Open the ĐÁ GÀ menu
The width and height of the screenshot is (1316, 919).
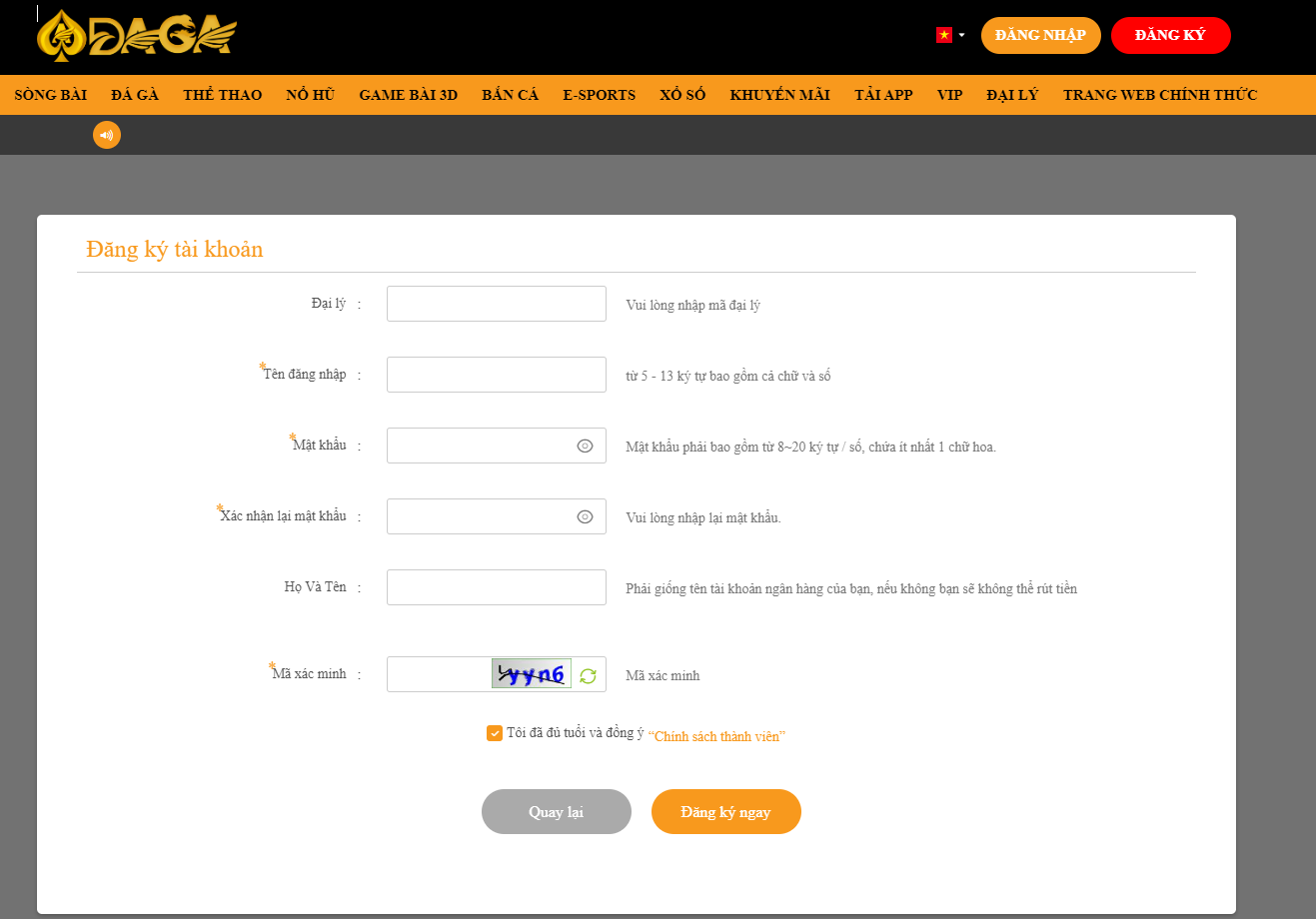pyautogui.click(x=135, y=95)
